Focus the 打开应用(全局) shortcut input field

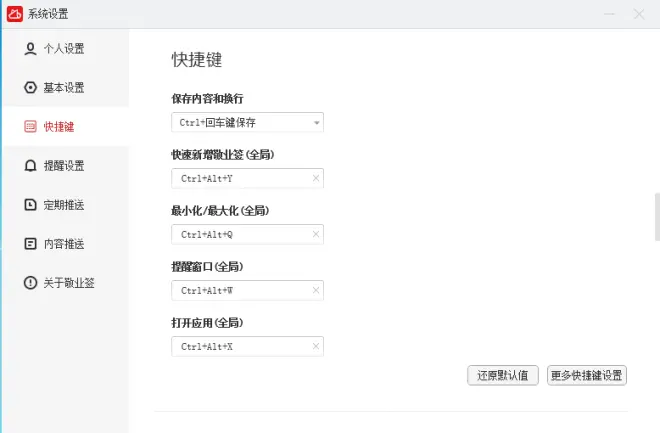pyautogui.click(x=248, y=346)
